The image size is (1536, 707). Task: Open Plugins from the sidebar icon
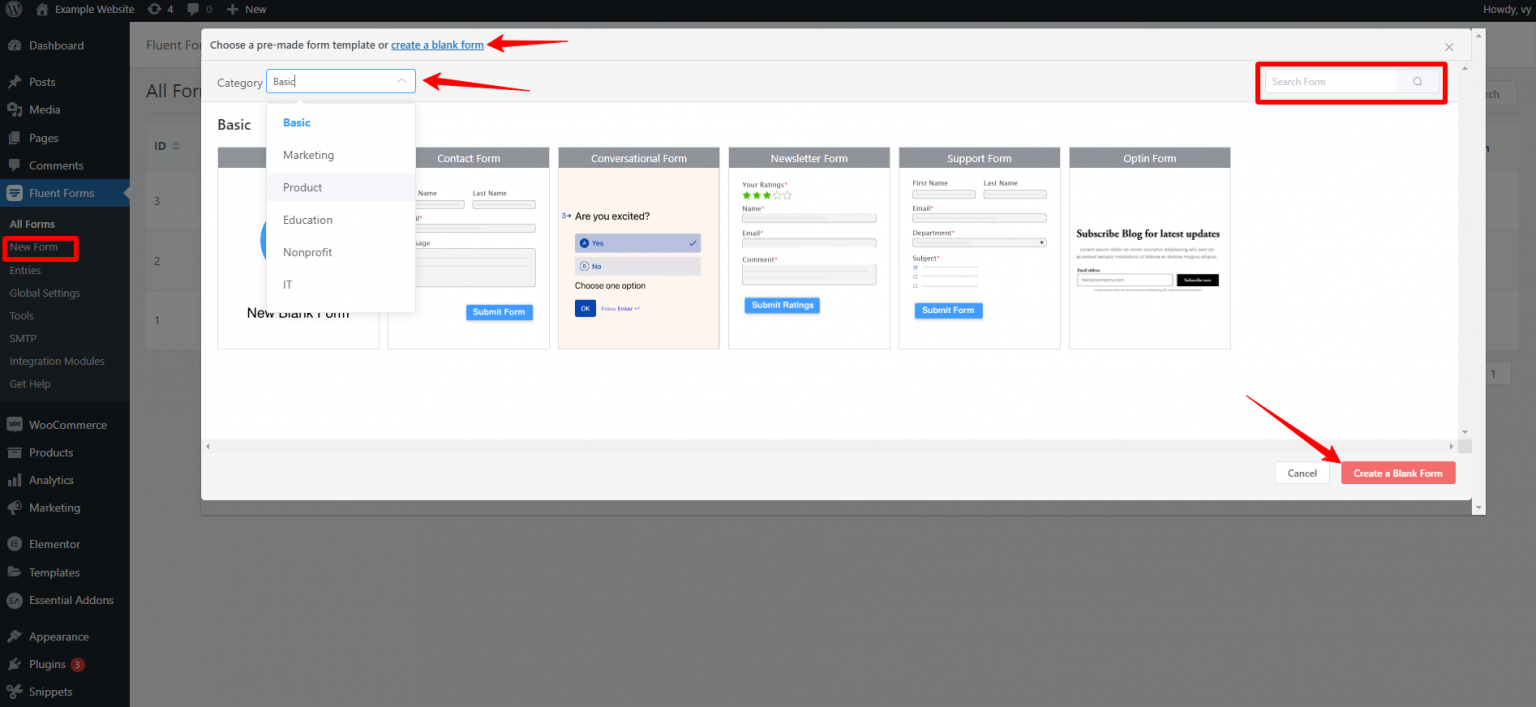[15, 664]
